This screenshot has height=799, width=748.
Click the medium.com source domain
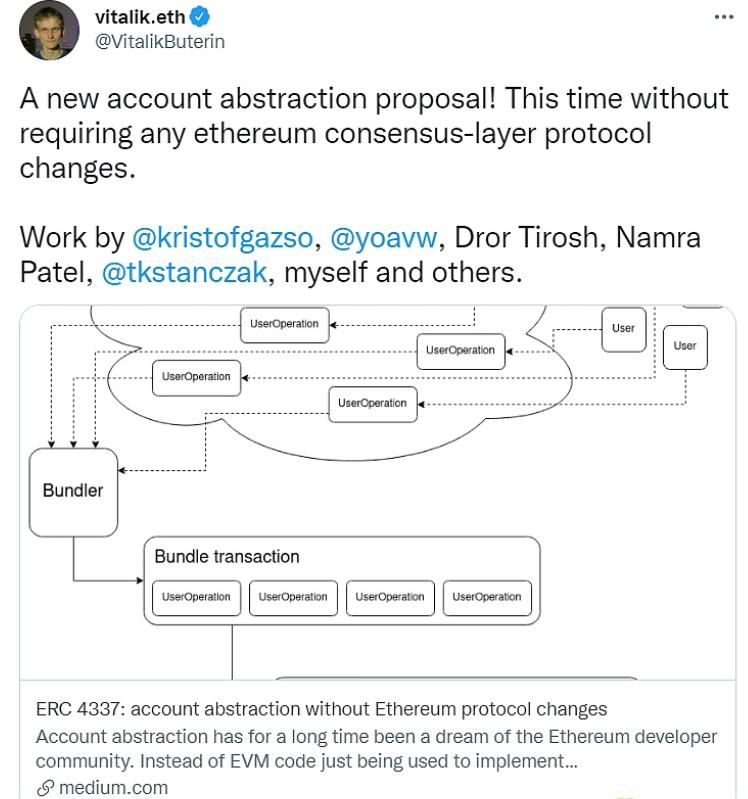click(x=113, y=788)
